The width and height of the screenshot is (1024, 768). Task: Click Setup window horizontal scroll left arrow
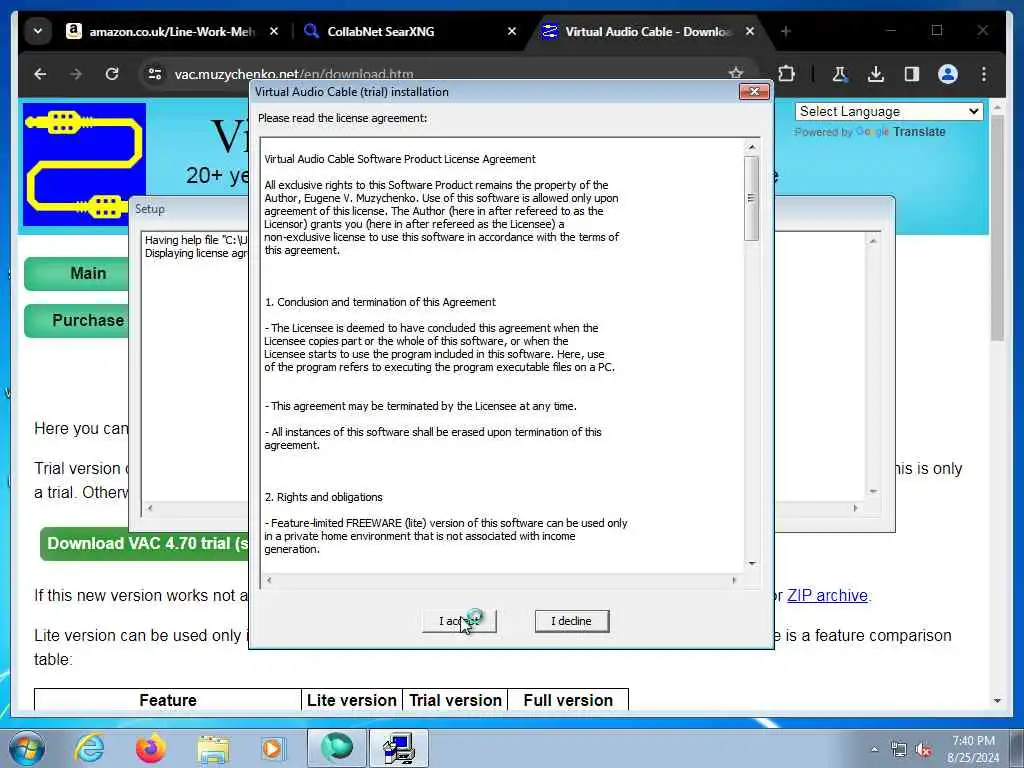point(150,507)
